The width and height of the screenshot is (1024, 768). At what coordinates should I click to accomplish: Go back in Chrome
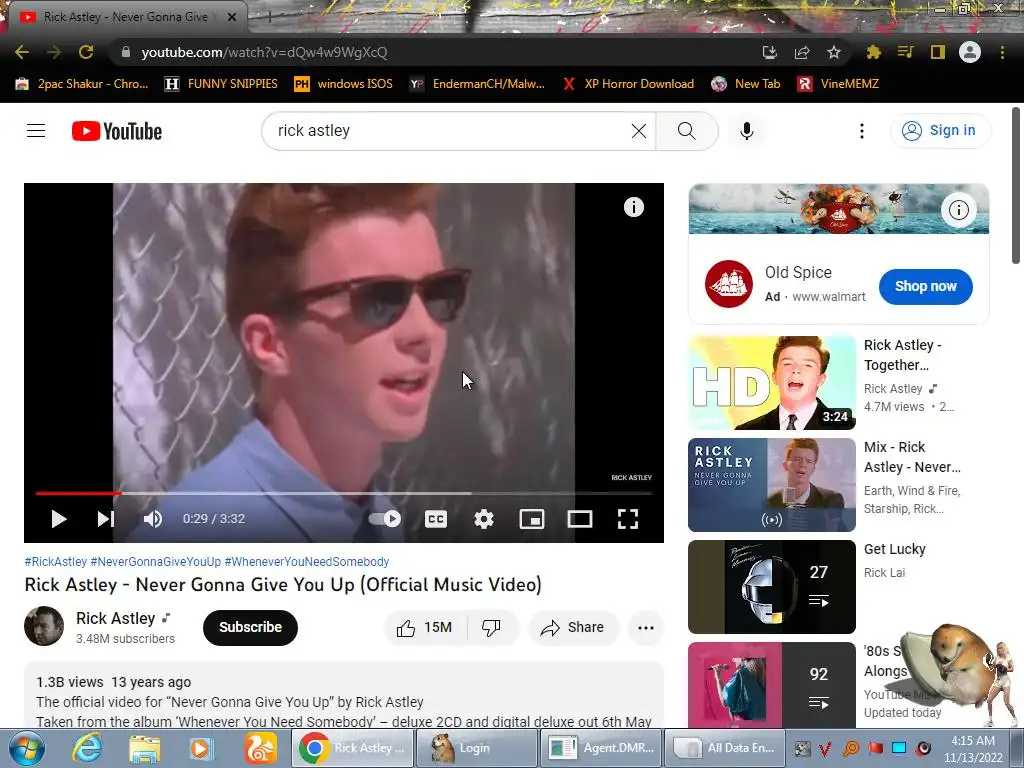pos(22,52)
